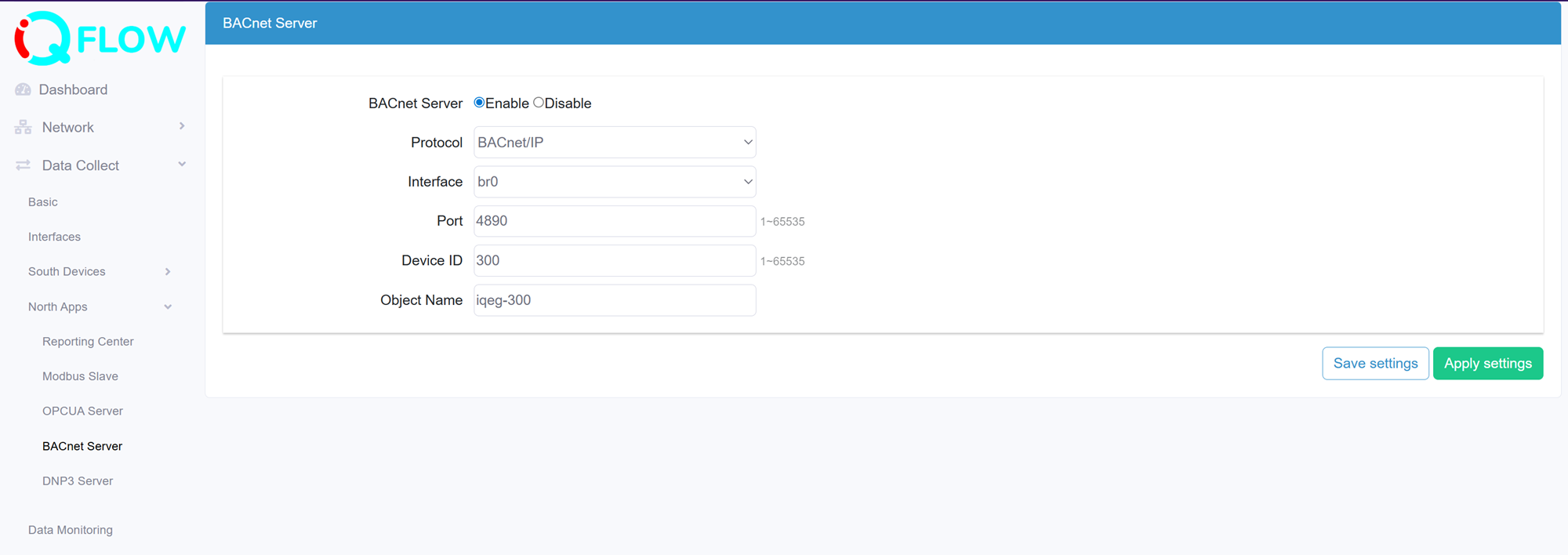Image resolution: width=1568 pixels, height=555 pixels.
Task: Open the Network menu
Action: pos(68,127)
